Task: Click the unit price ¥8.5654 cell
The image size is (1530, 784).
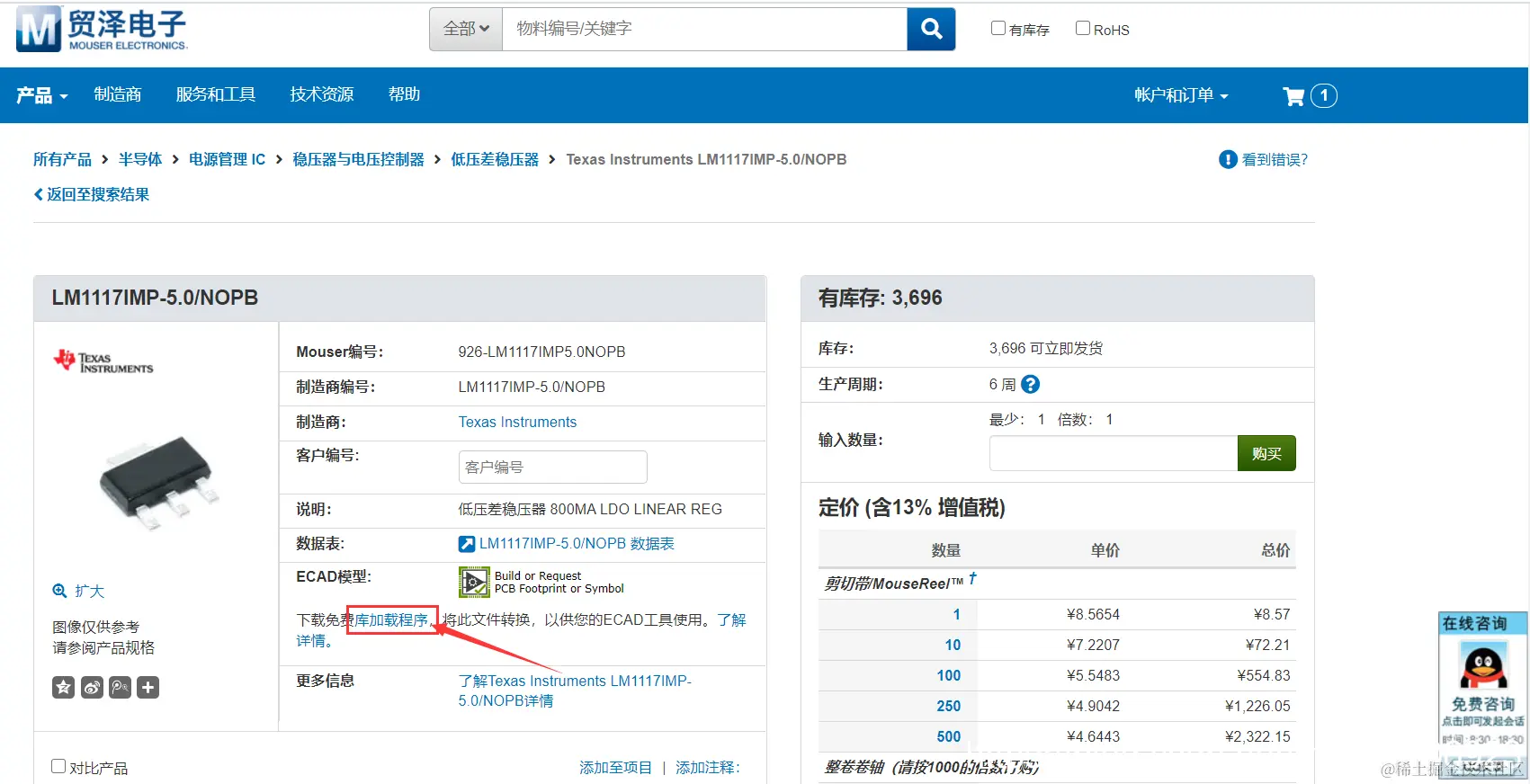Action: tap(1093, 614)
